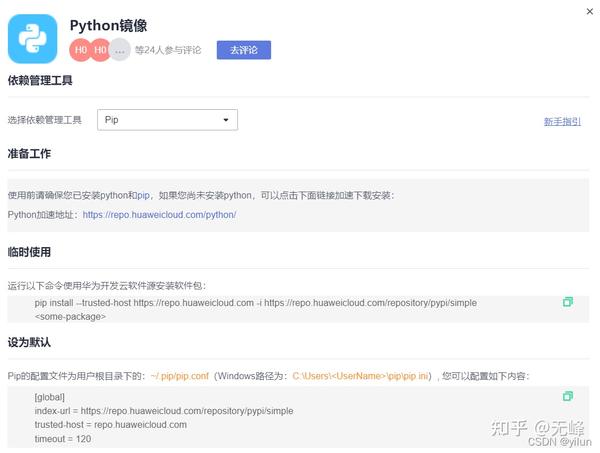Close the Python镜像 dialog
The height and width of the screenshot is (453, 600).
click(590, 11)
